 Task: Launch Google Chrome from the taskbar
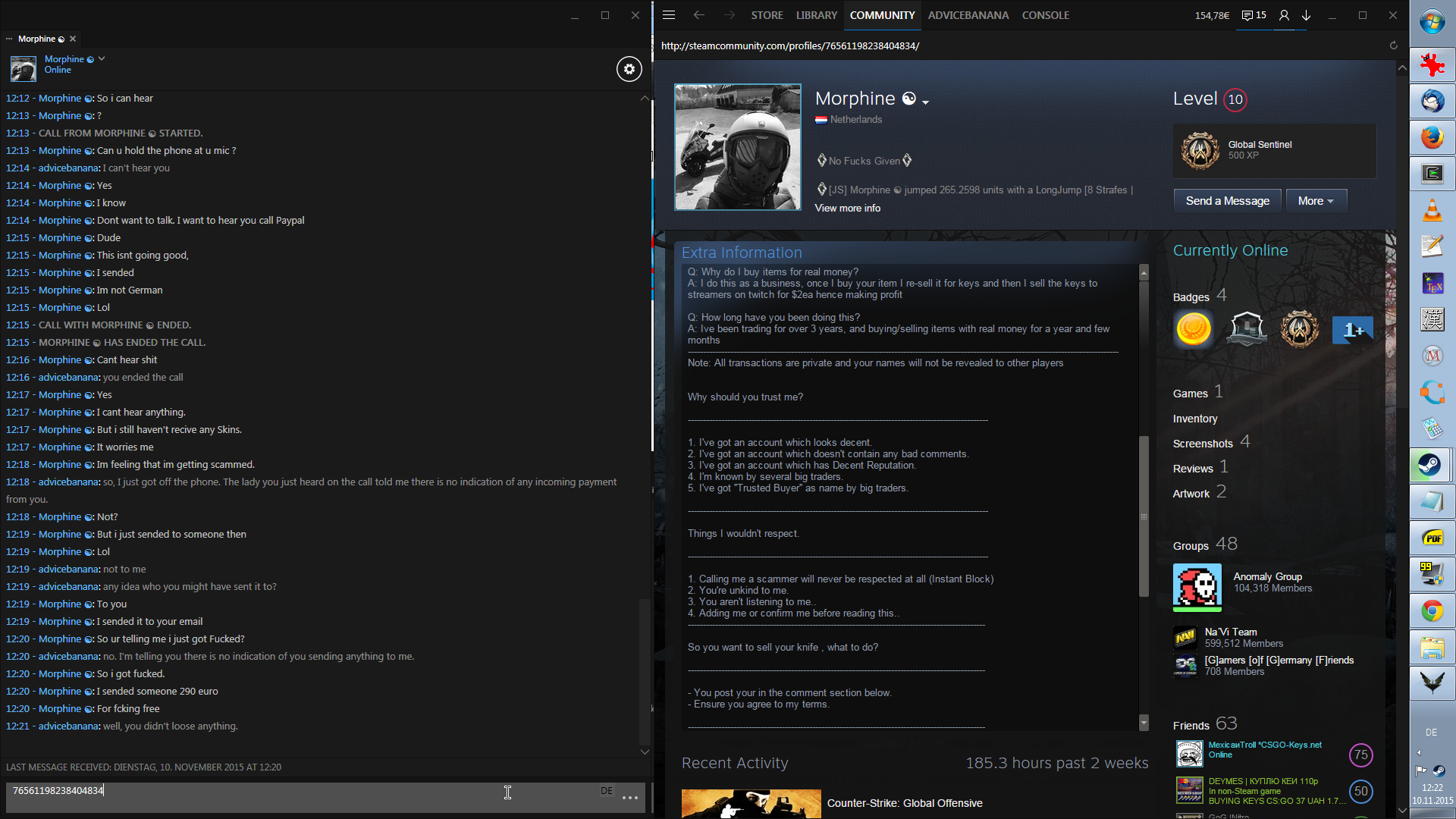pyautogui.click(x=1431, y=610)
